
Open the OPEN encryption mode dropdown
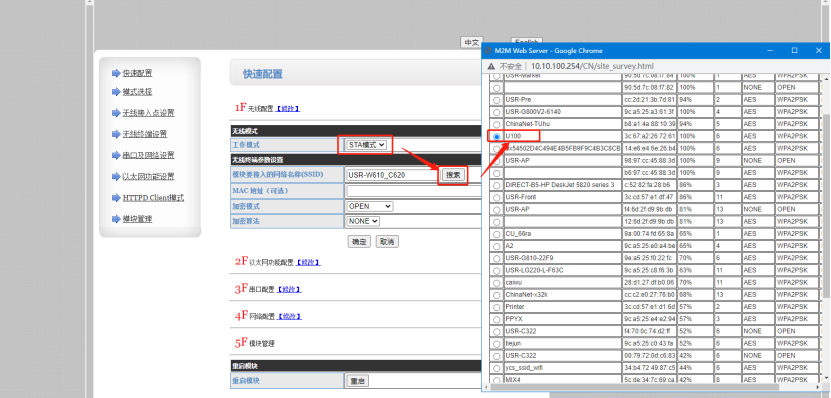pyautogui.click(x=369, y=206)
